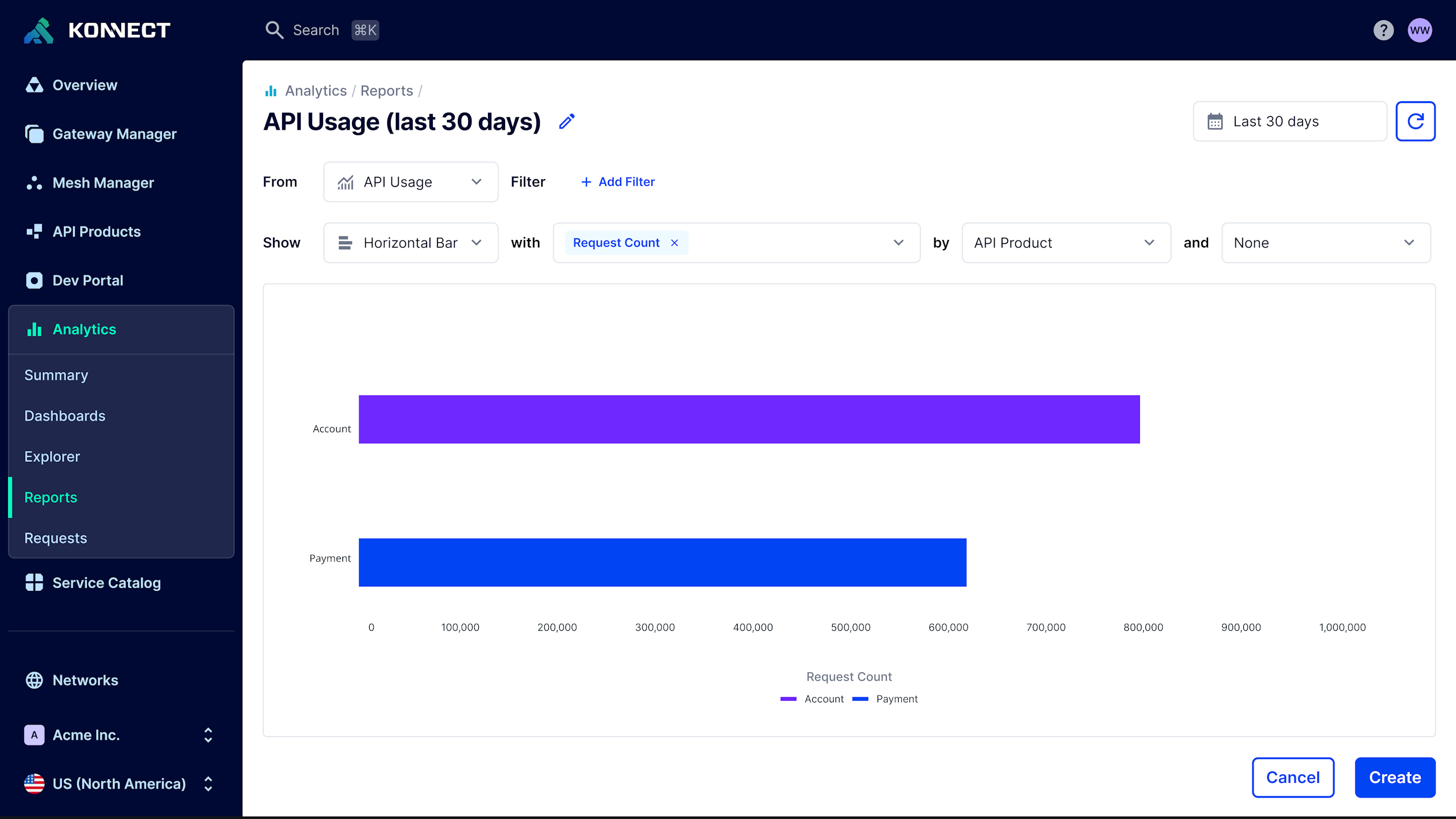The image size is (1456, 819).
Task: Open Gateway Manager from sidebar
Action: pyautogui.click(x=114, y=134)
